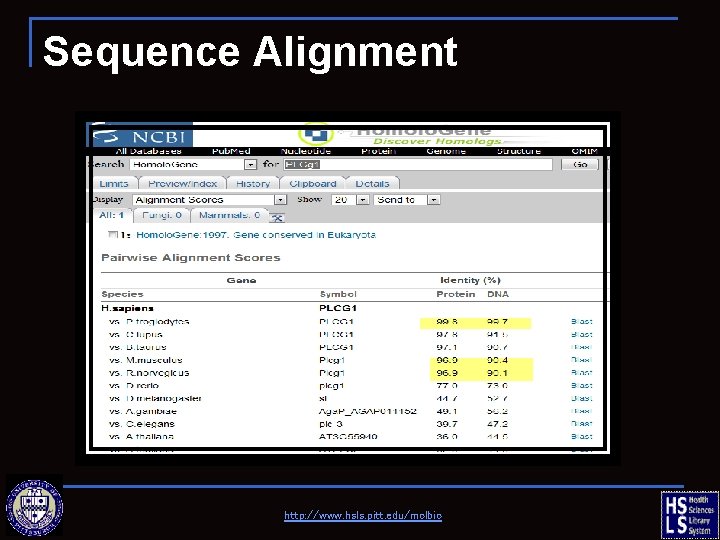This screenshot has height=540, width=720.
Task: Click the search field containing PLCg1
Action: [x=418, y=164]
